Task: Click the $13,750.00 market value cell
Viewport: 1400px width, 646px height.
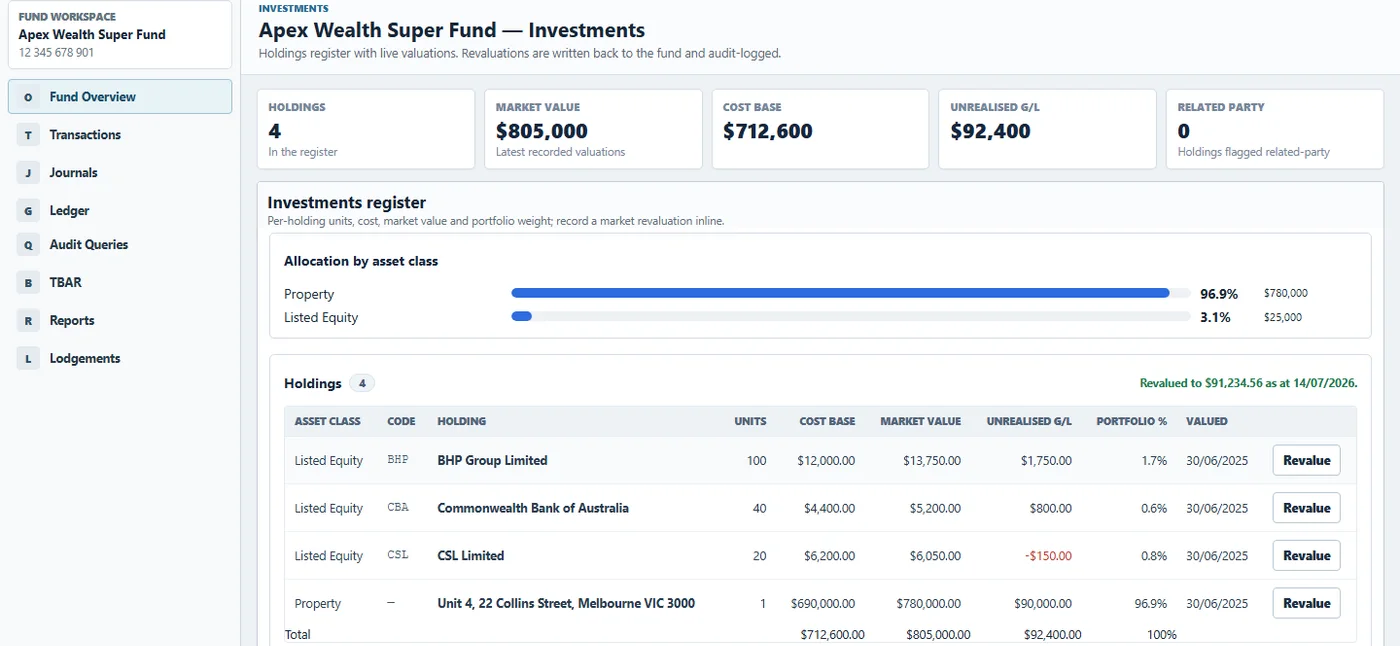Action: 931,461
